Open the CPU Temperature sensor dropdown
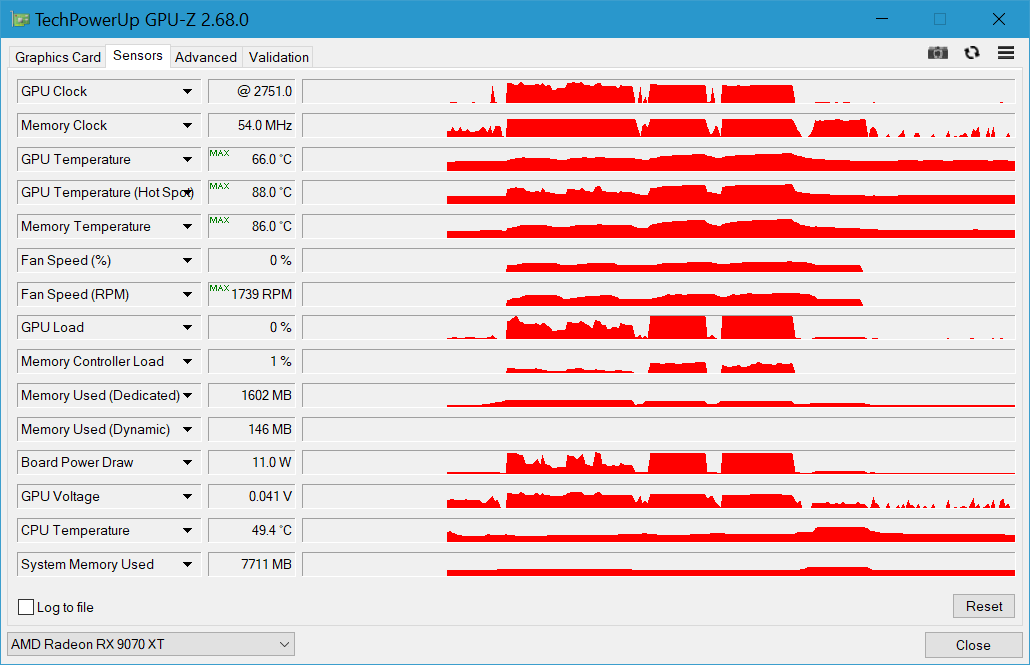1030x665 pixels. point(187,531)
